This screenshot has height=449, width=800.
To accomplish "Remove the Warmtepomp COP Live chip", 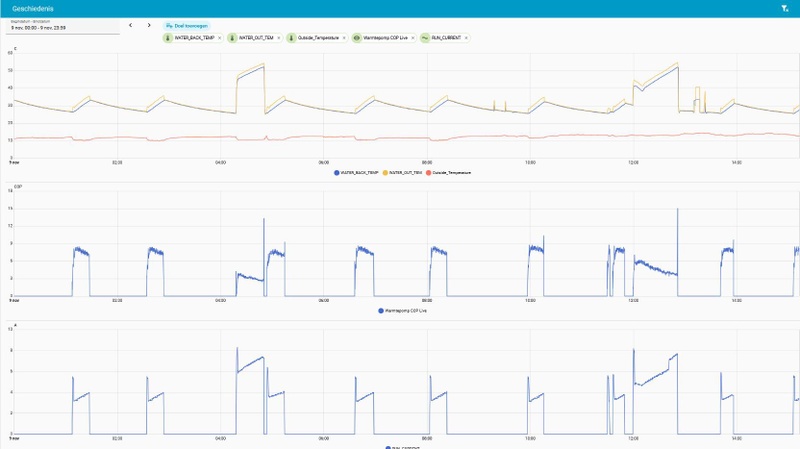I will tap(413, 38).
